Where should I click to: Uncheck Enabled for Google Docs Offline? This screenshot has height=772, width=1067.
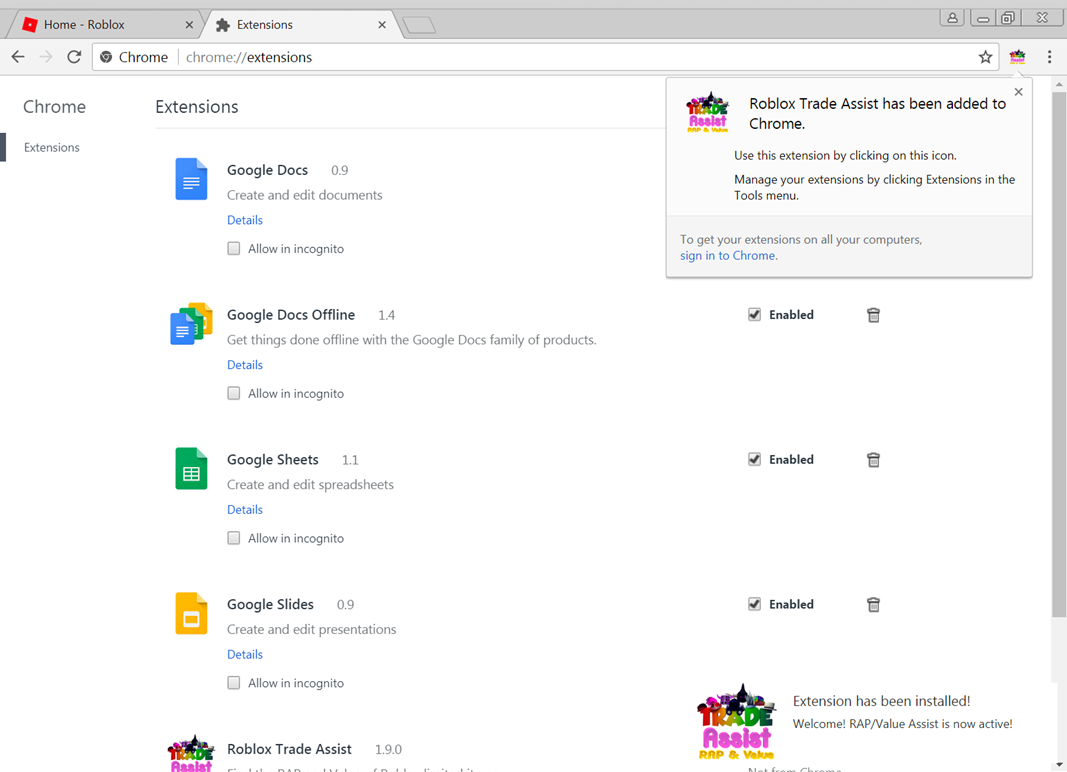(x=754, y=315)
